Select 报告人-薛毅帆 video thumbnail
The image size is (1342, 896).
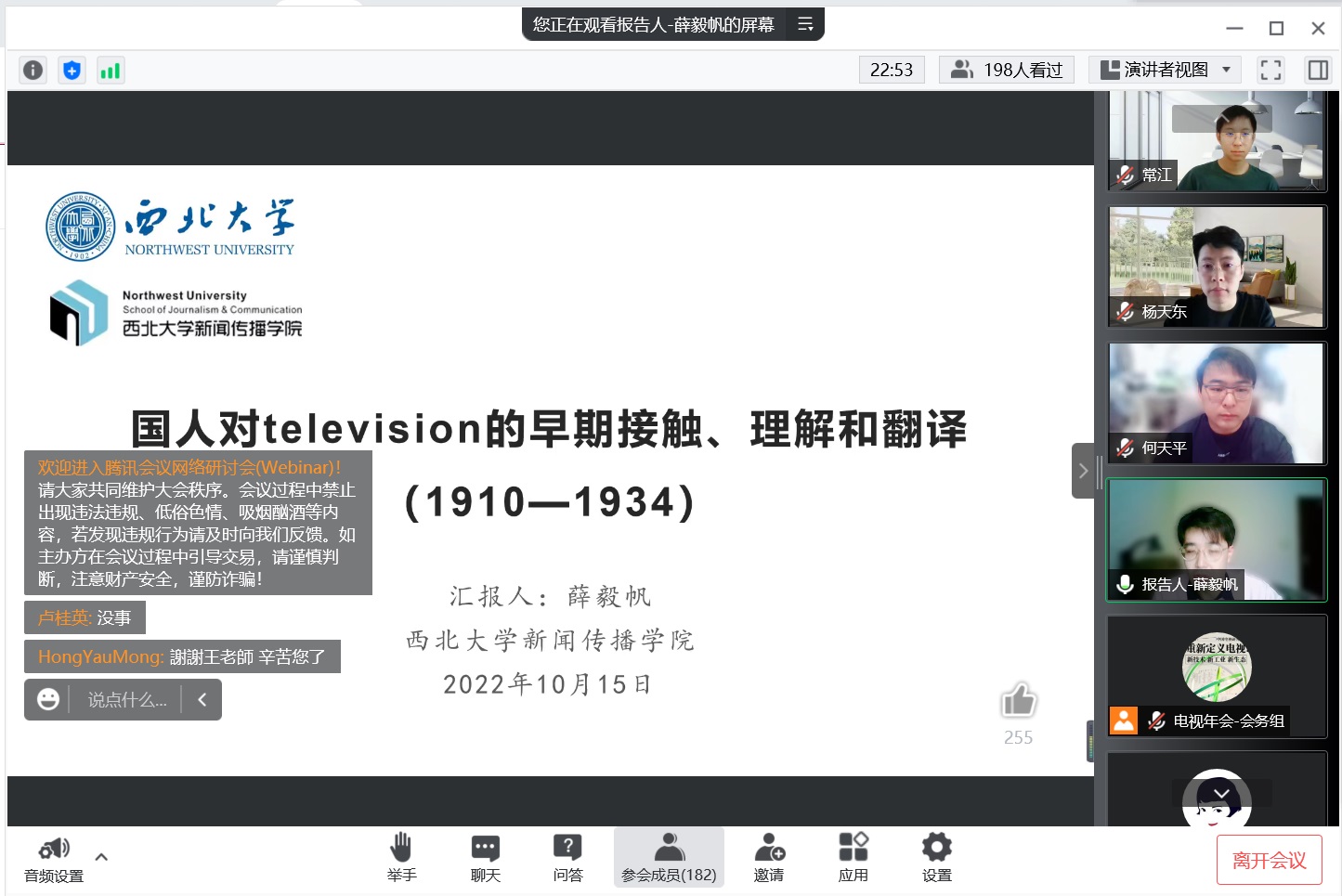pos(1217,539)
